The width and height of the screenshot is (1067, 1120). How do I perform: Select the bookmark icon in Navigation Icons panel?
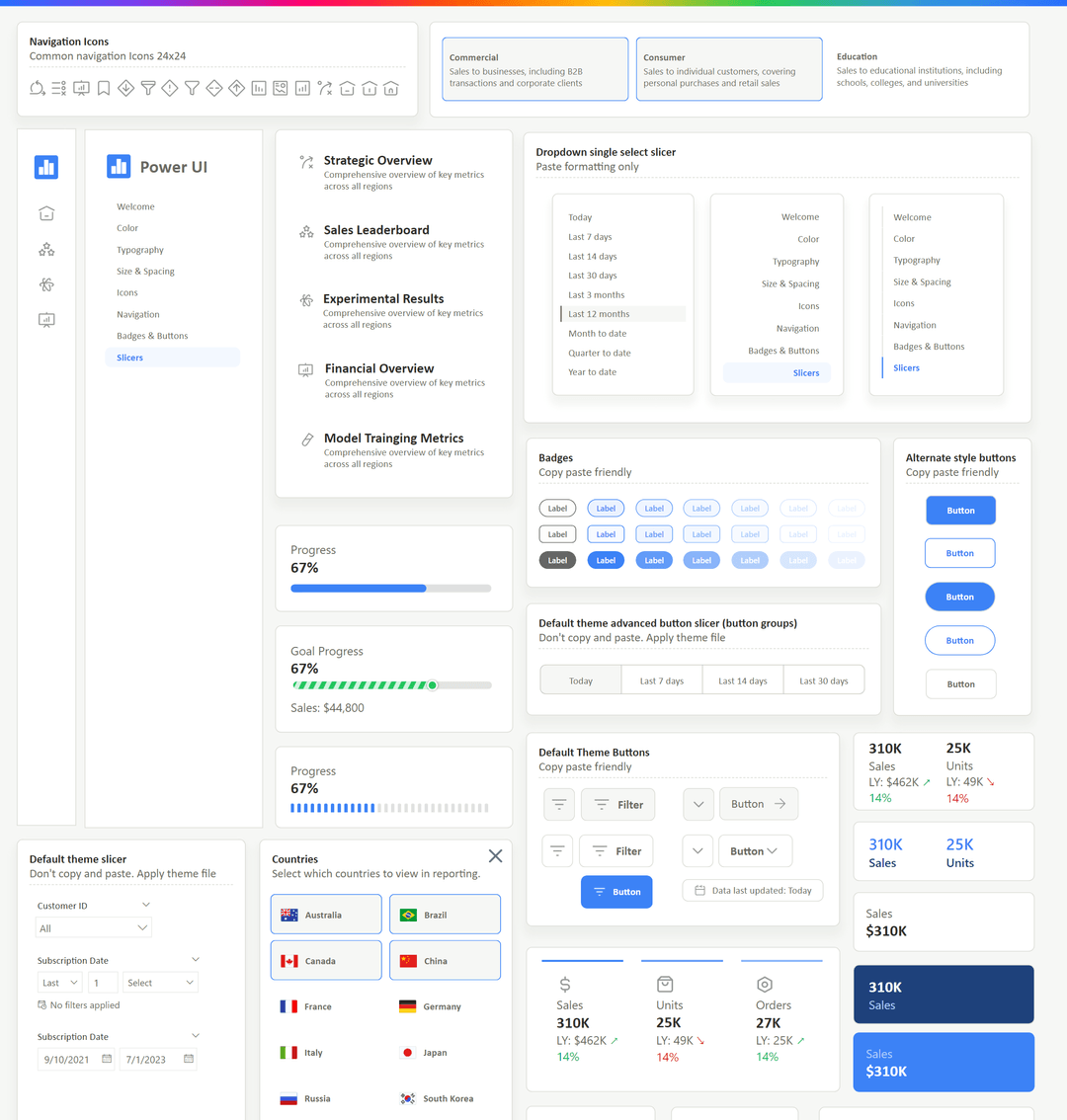tap(104, 88)
